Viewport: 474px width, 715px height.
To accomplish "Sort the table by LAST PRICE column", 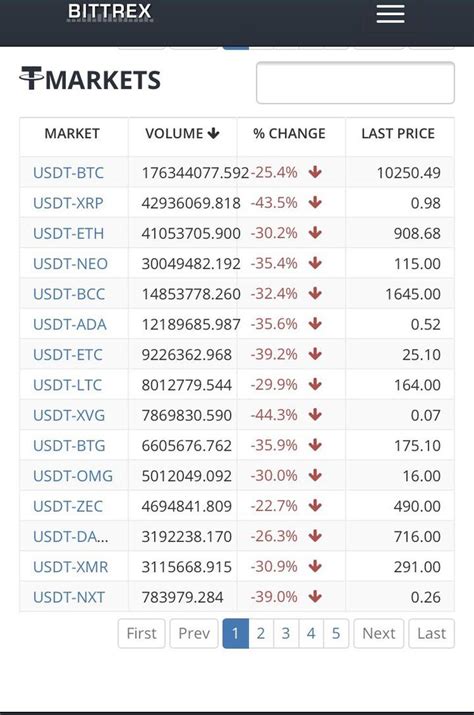I will pyautogui.click(x=398, y=134).
